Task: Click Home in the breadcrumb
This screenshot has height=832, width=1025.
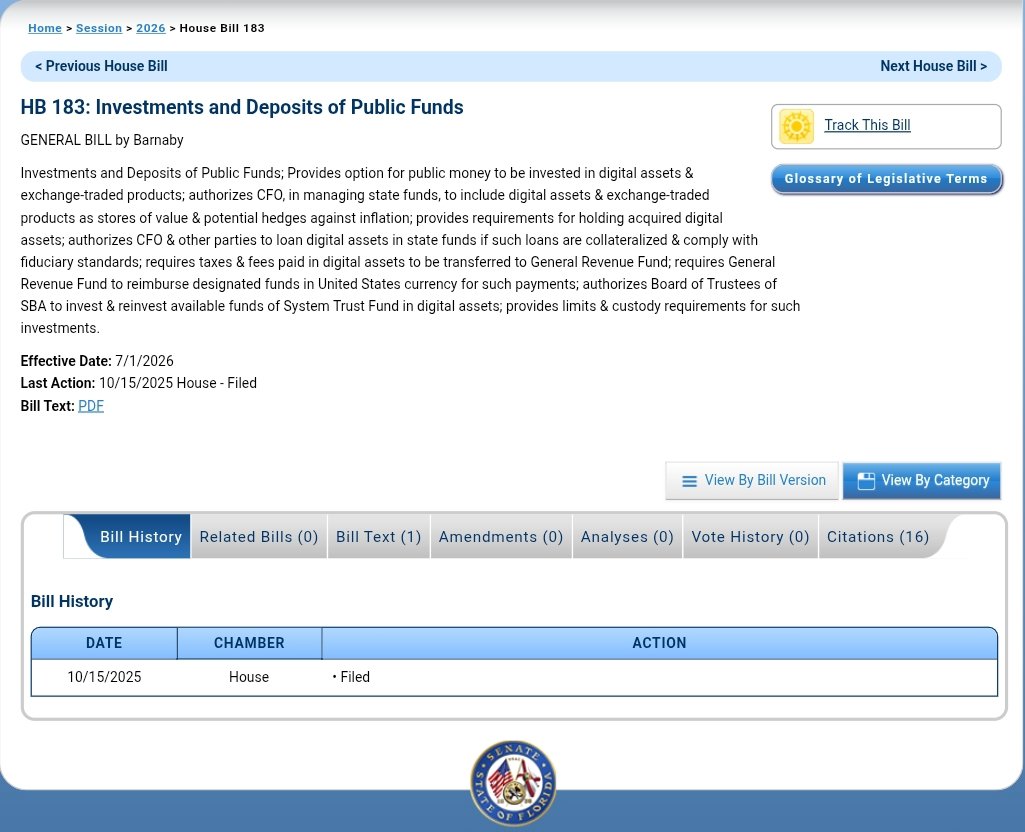Action: tap(44, 28)
